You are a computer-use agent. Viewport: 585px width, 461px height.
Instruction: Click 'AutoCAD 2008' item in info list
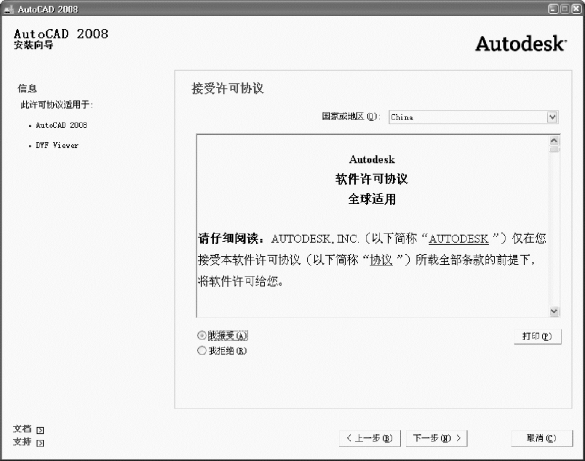click(x=62, y=125)
